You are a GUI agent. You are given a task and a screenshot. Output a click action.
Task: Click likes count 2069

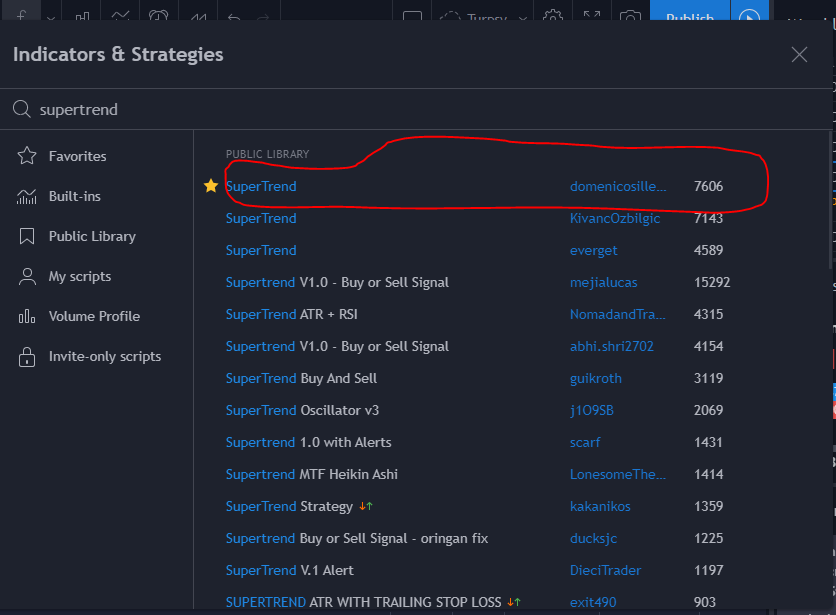point(708,410)
